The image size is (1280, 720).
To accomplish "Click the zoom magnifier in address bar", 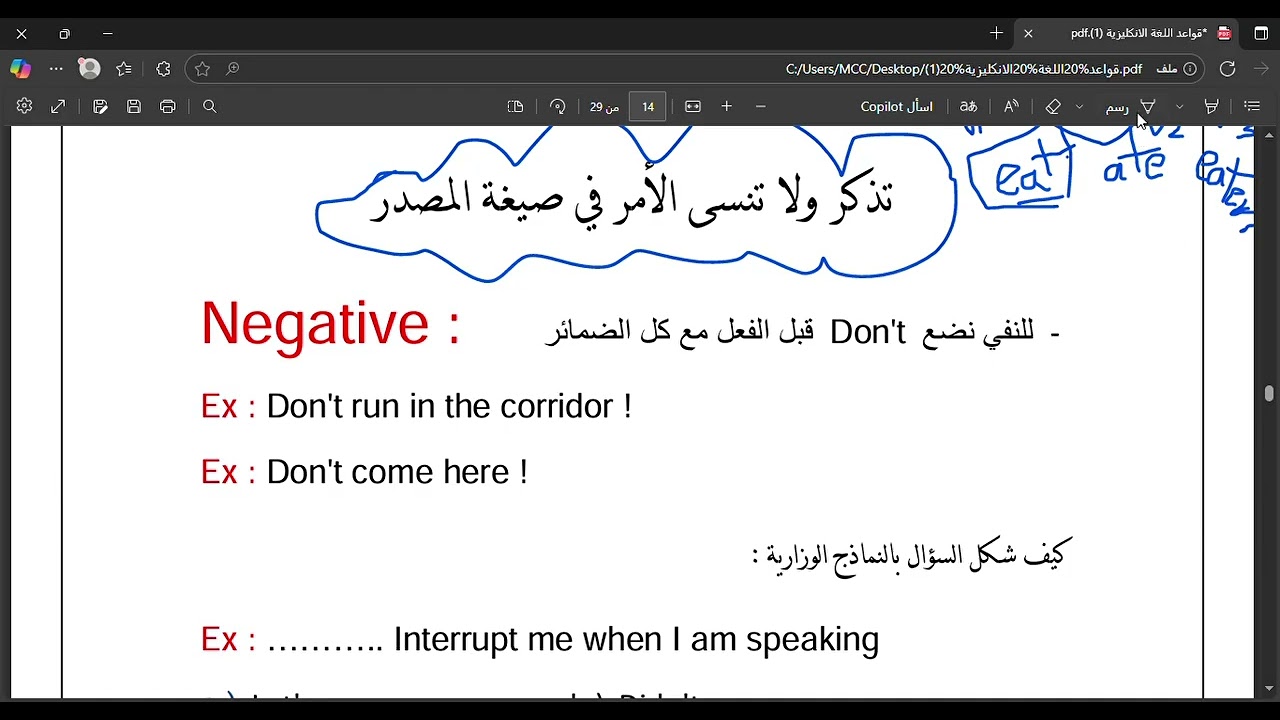I will 233,69.
